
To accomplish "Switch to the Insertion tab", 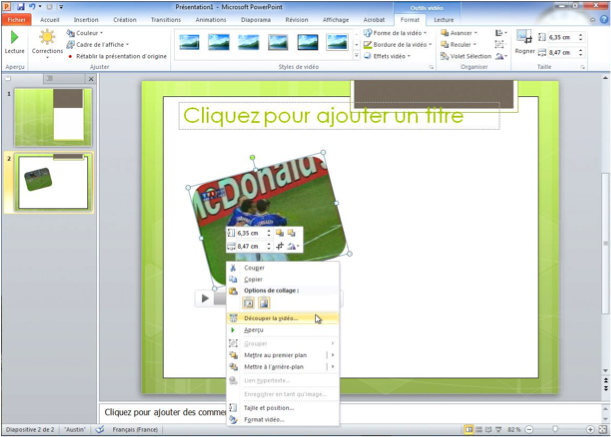I will click(86, 19).
